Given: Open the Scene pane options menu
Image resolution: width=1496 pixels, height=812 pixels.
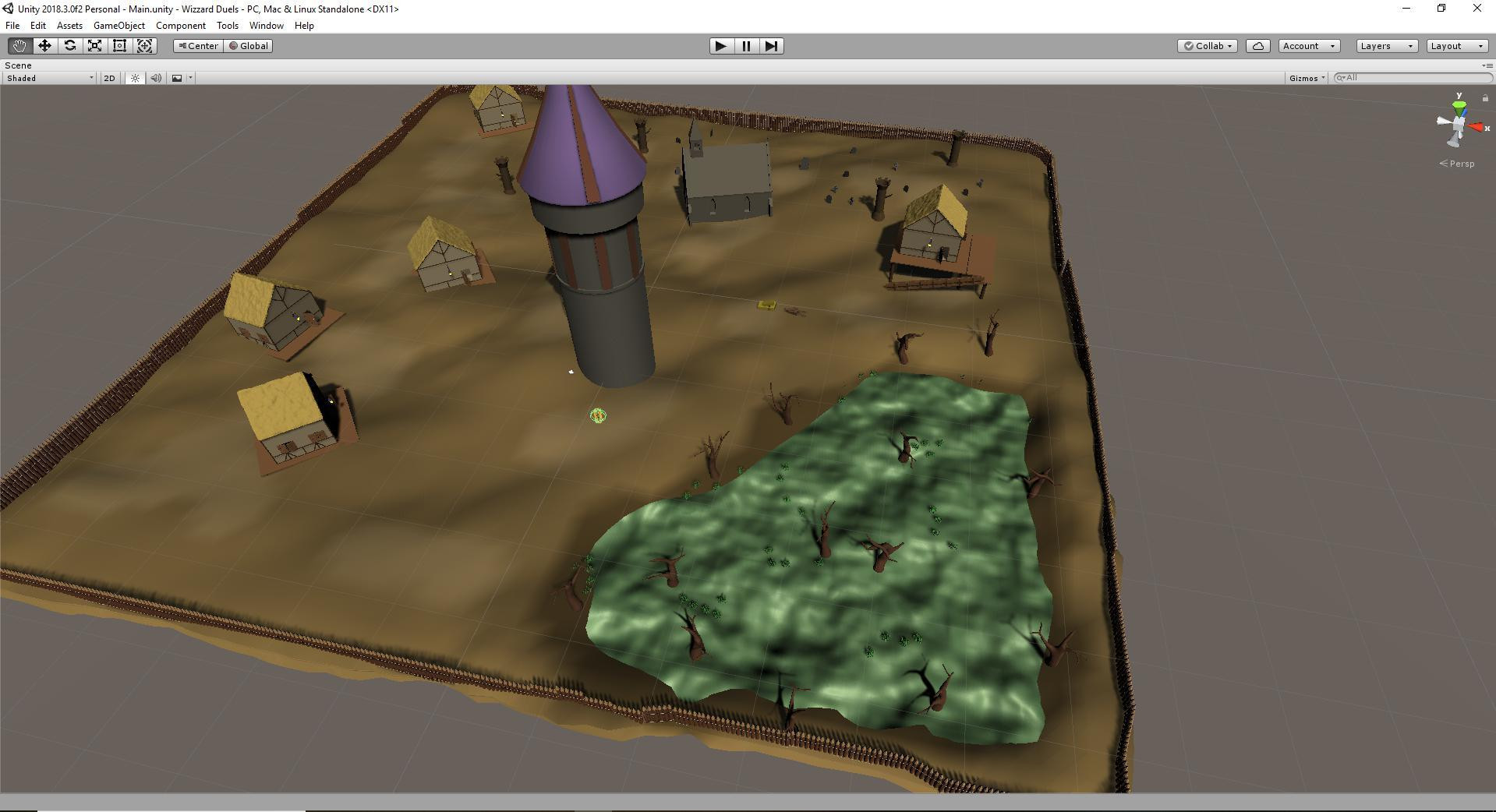Looking at the screenshot, I should (1486, 65).
